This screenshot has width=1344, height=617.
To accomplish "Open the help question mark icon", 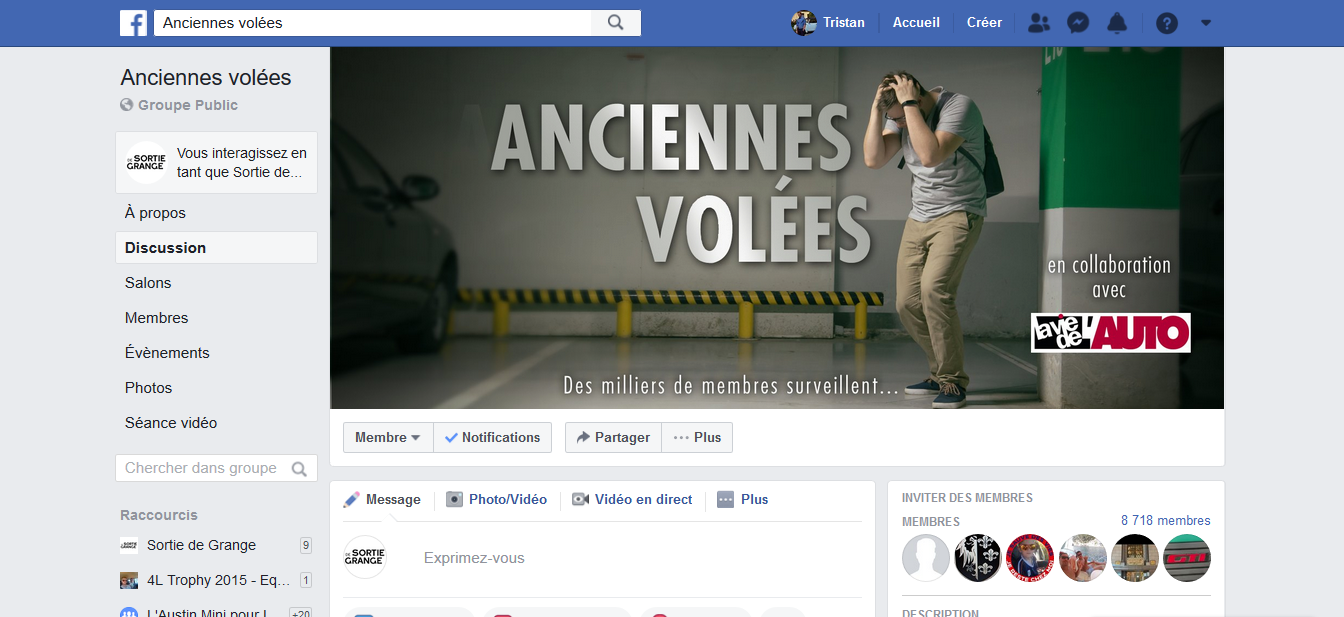I will (1166, 23).
